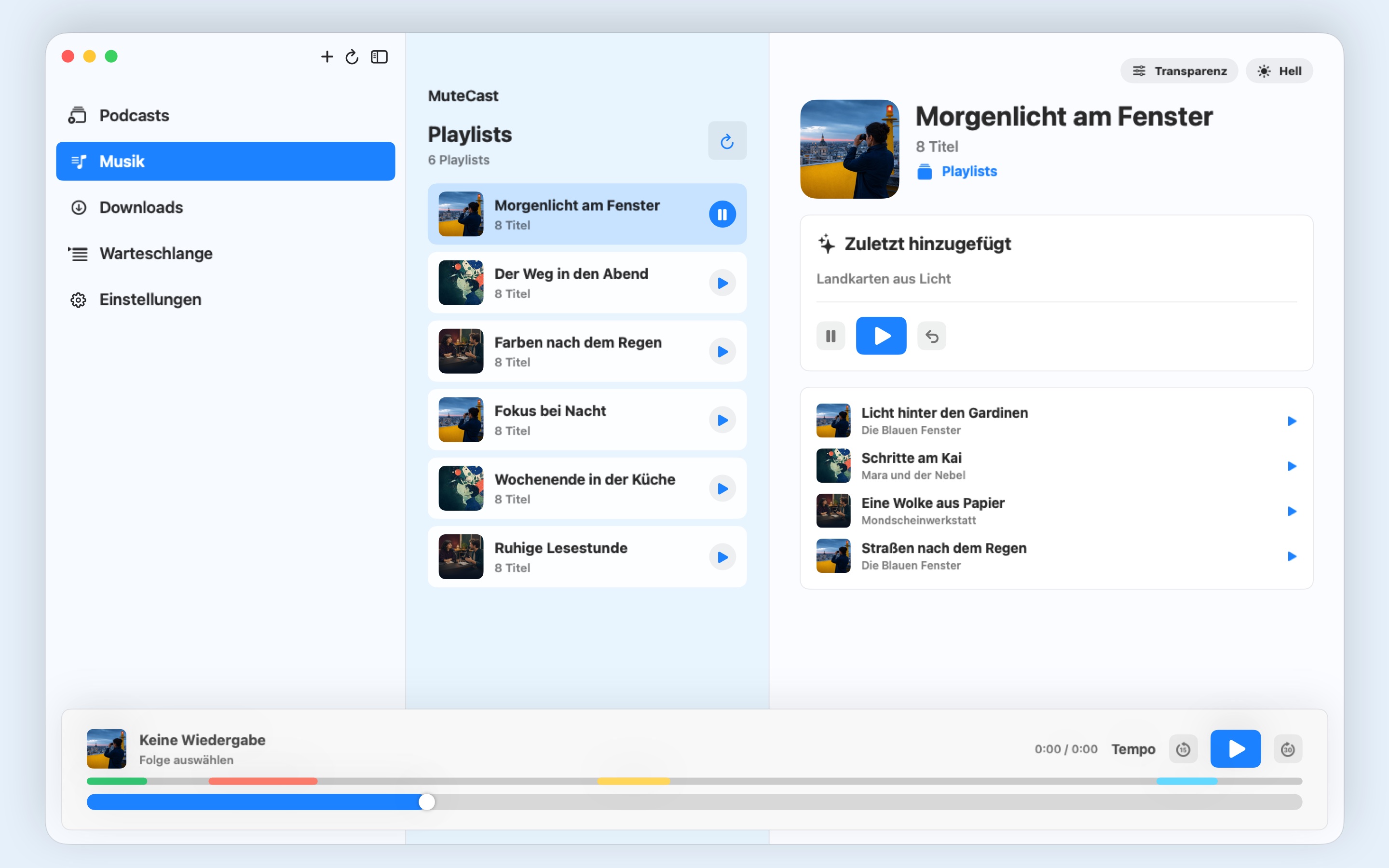Click the playback progress slider knob
Screen dimensions: 1389x868
pos(426,802)
